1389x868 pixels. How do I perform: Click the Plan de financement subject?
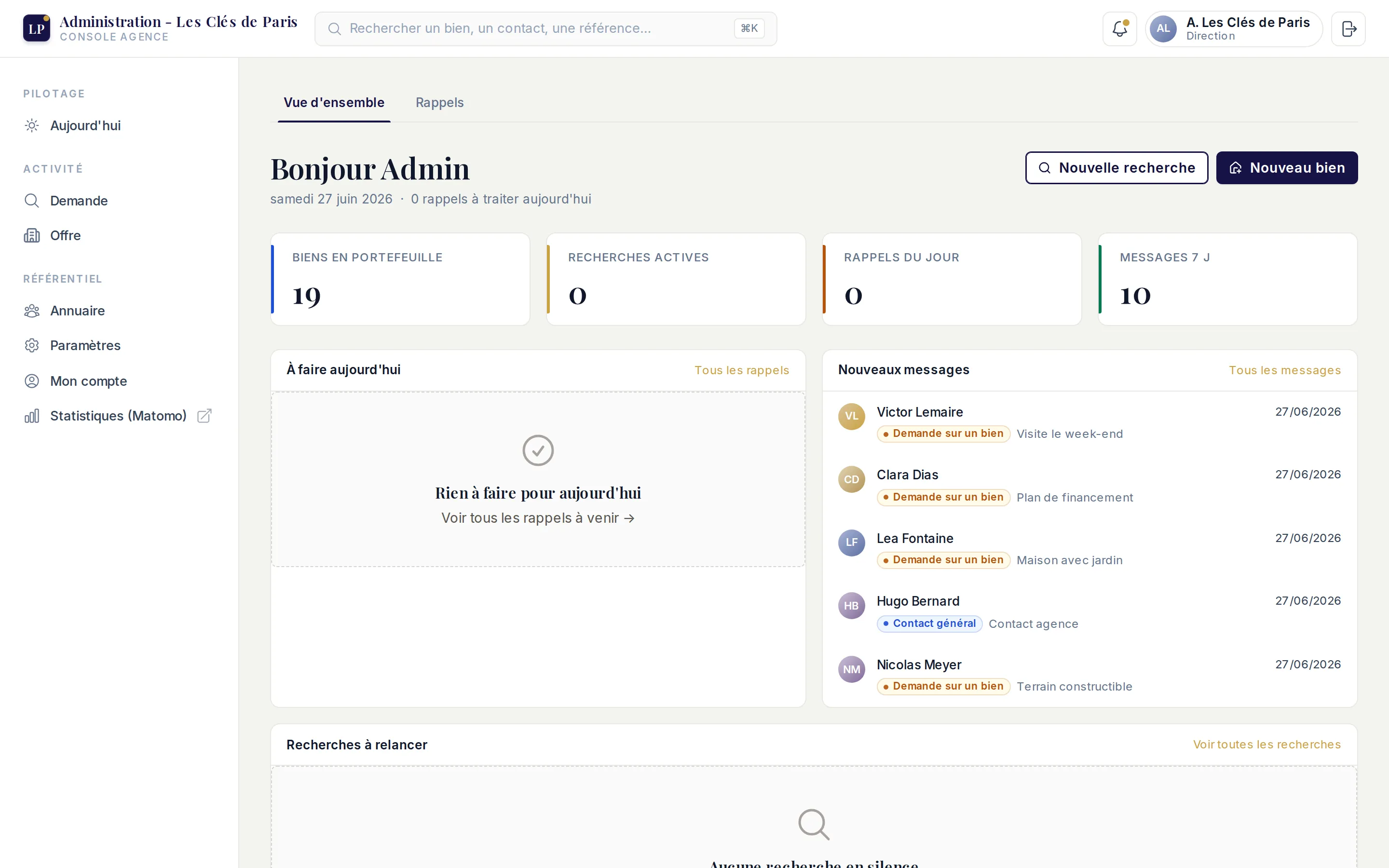1075,498
